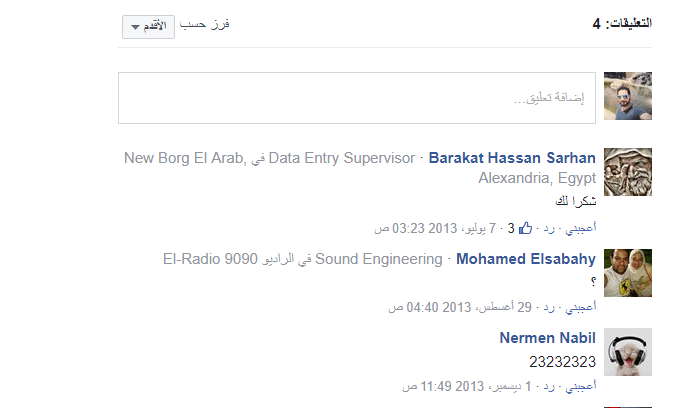
Task: Click the add comment input field
Action: [x=357, y=98]
